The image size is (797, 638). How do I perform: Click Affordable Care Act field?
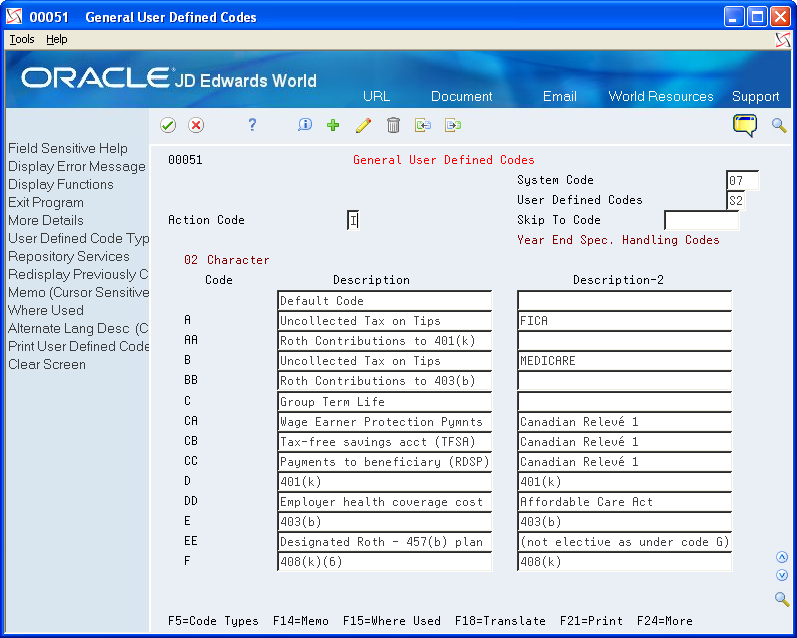pos(625,502)
